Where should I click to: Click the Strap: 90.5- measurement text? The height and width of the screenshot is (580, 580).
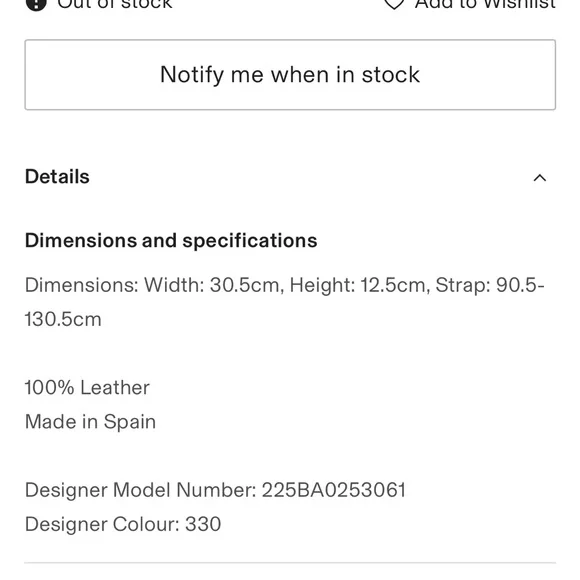(490, 285)
